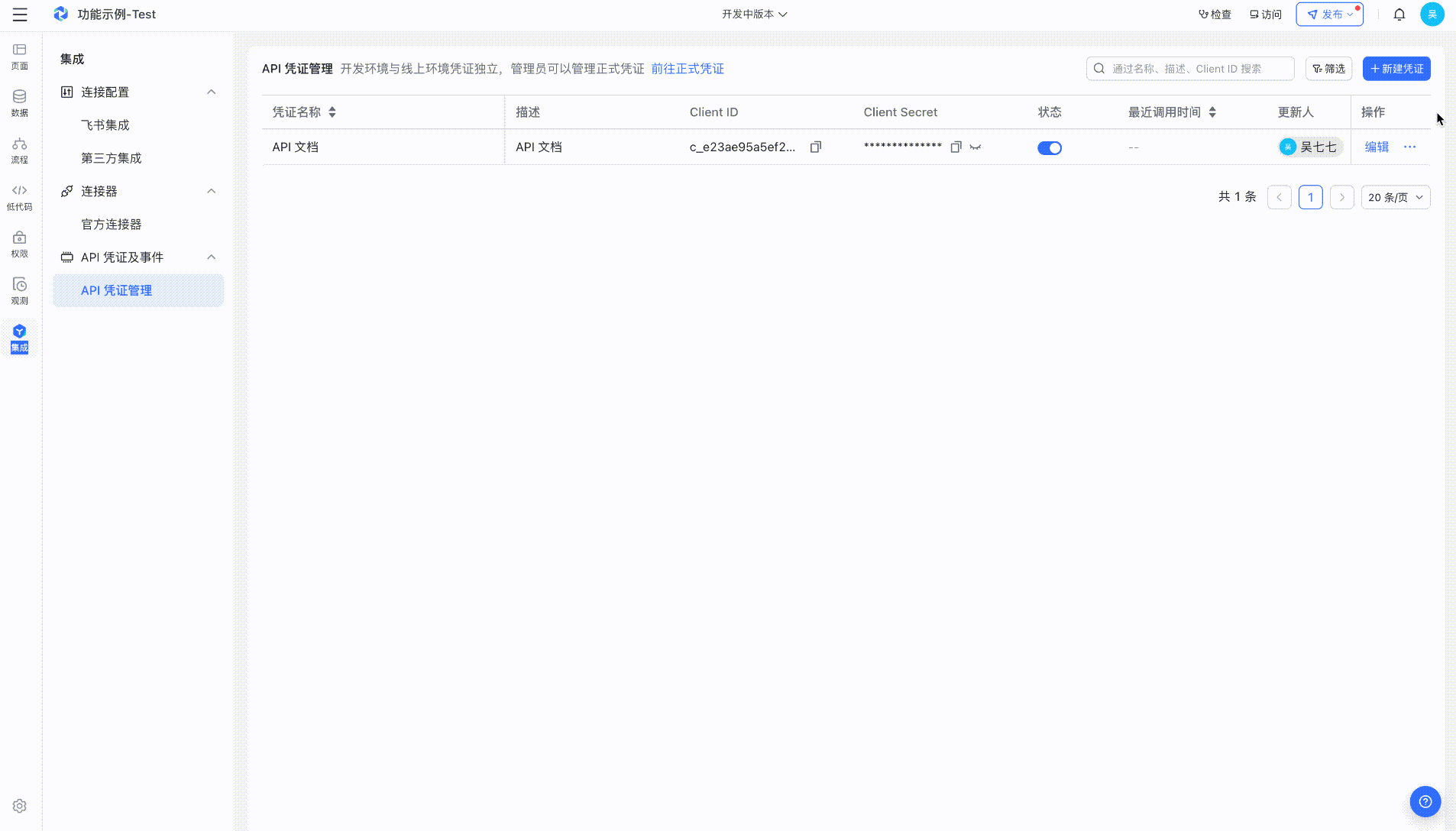Click the notification bell icon
The image size is (1456, 831).
pyautogui.click(x=1398, y=14)
